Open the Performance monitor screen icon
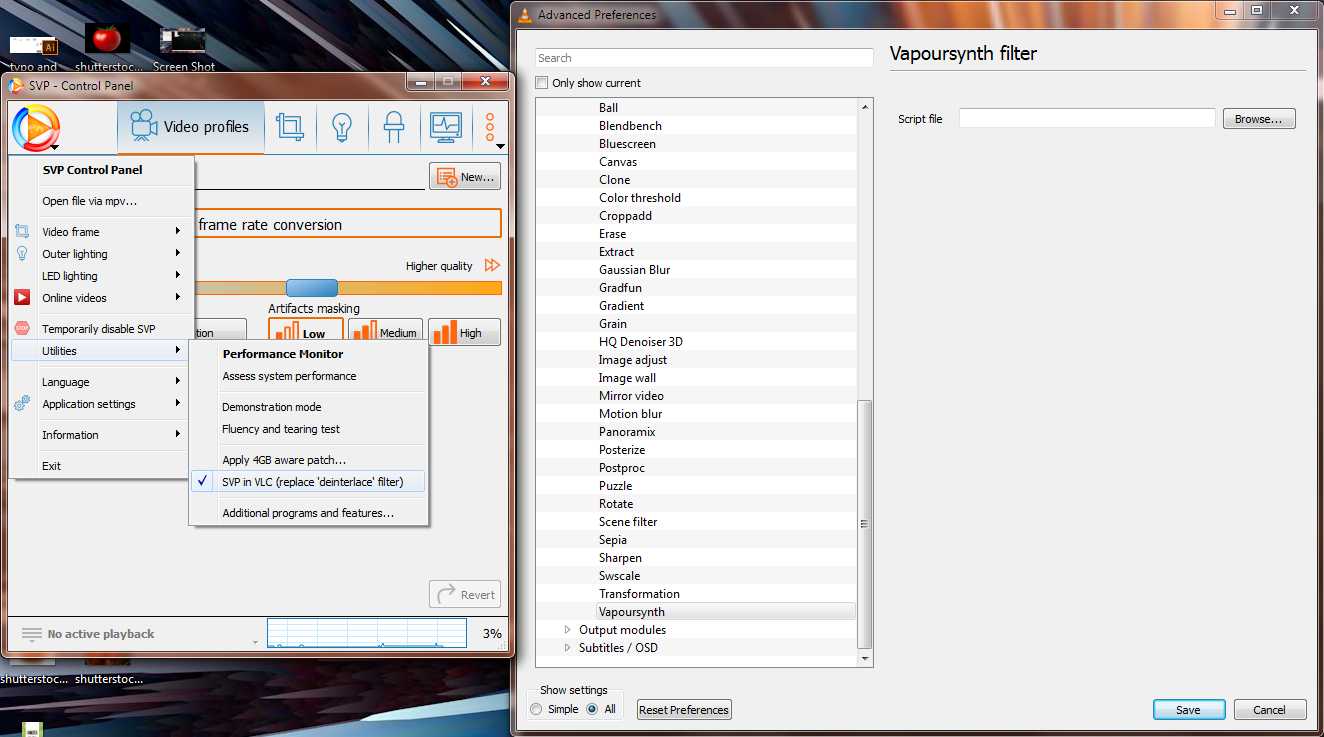The width and height of the screenshot is (1324, 737). click(x=445, y=127)
